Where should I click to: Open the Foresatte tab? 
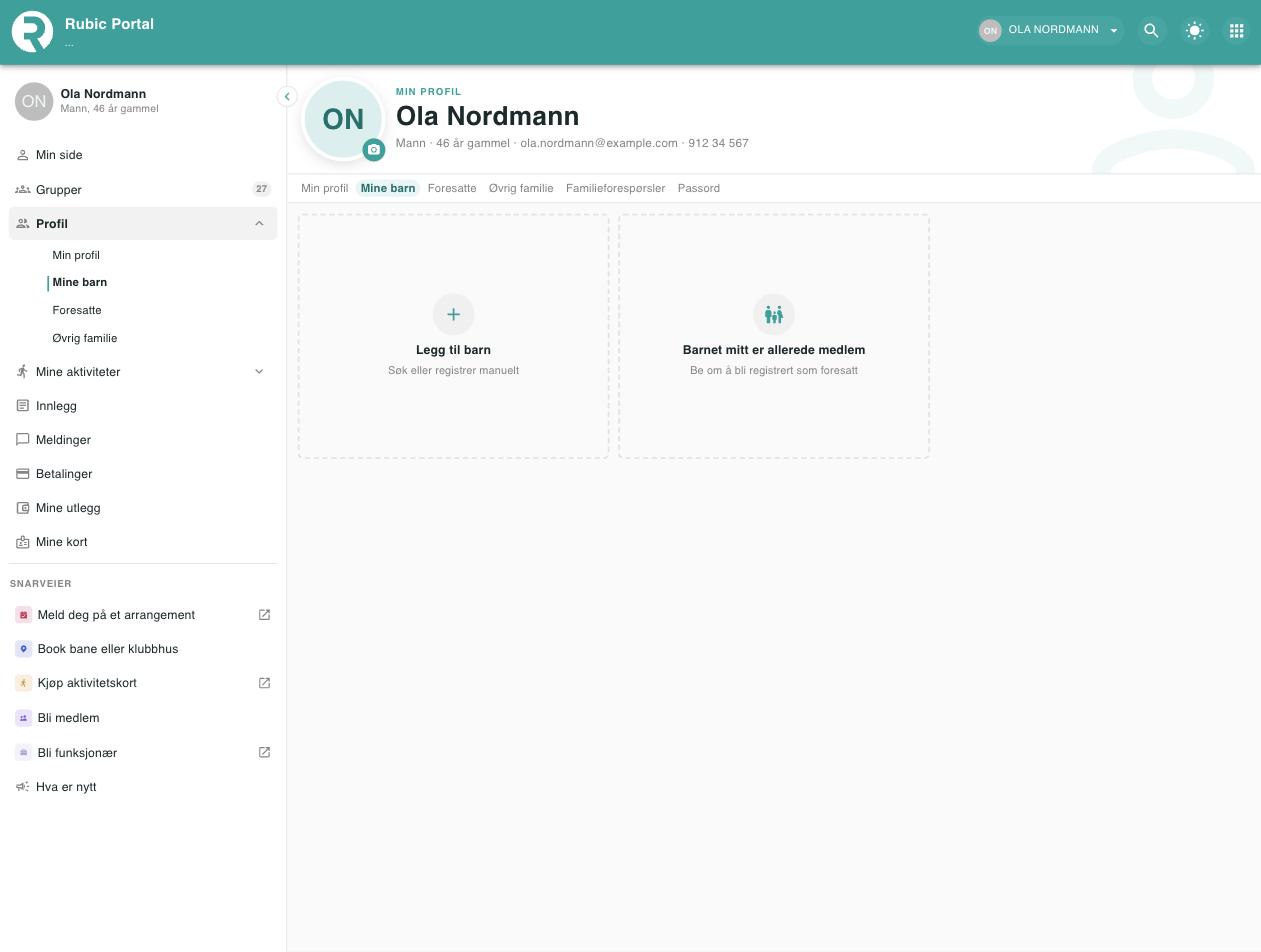[452, 188]
